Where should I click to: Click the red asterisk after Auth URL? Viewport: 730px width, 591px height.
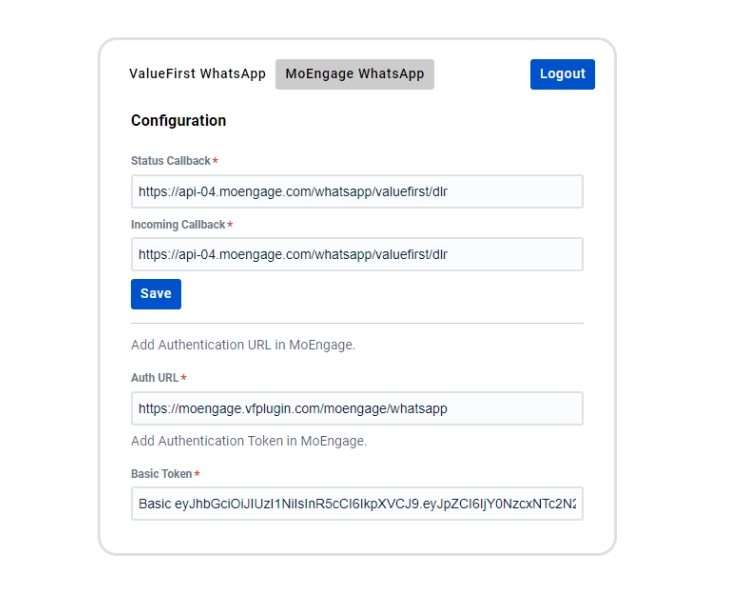click(x=184, y=378)
